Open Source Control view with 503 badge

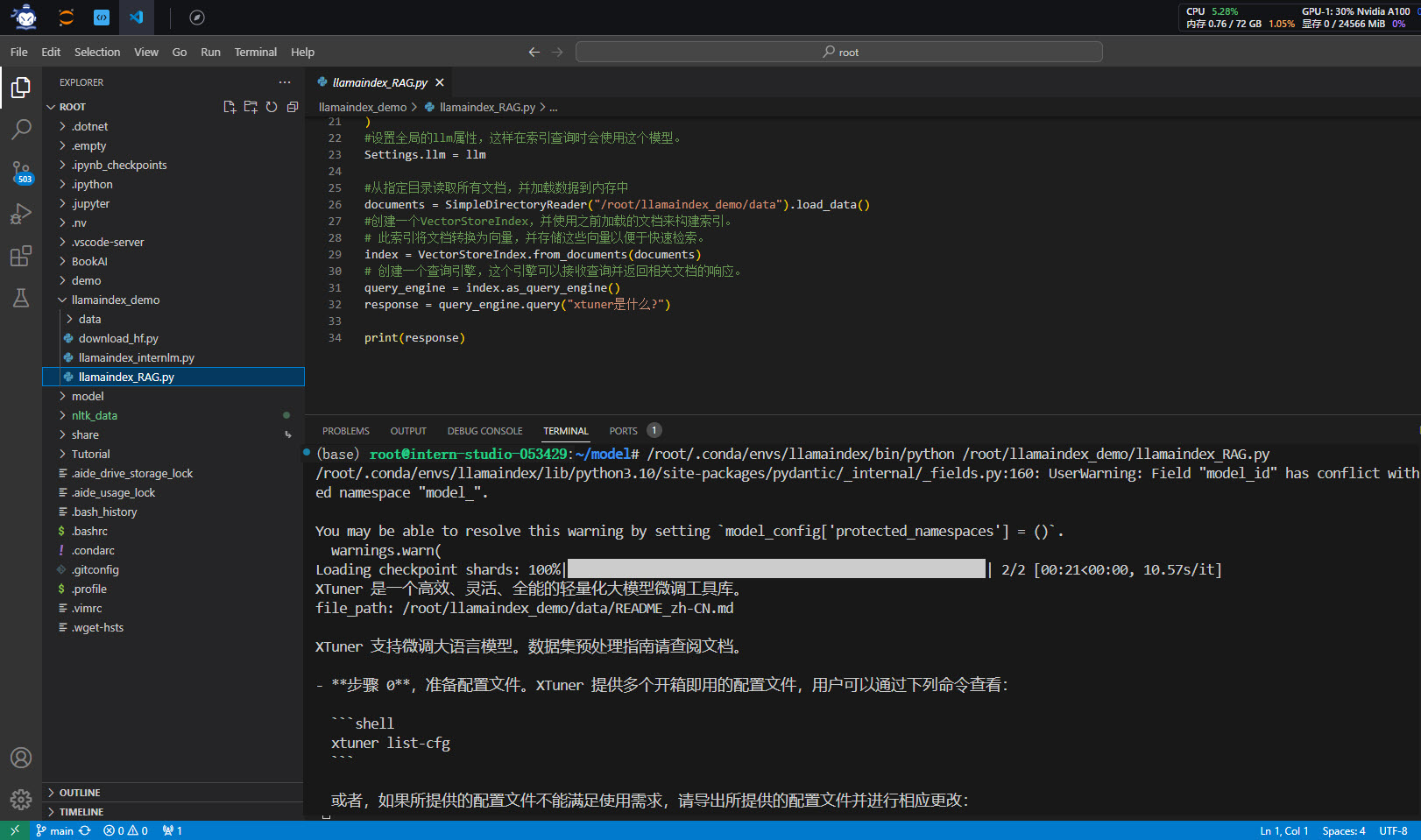[21, 172]
